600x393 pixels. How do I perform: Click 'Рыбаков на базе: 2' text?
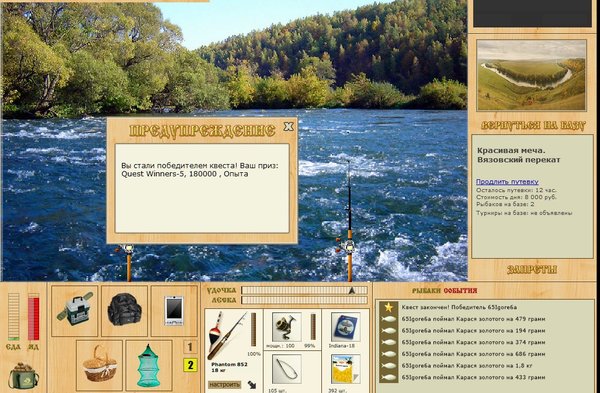(x=505, y=204)
